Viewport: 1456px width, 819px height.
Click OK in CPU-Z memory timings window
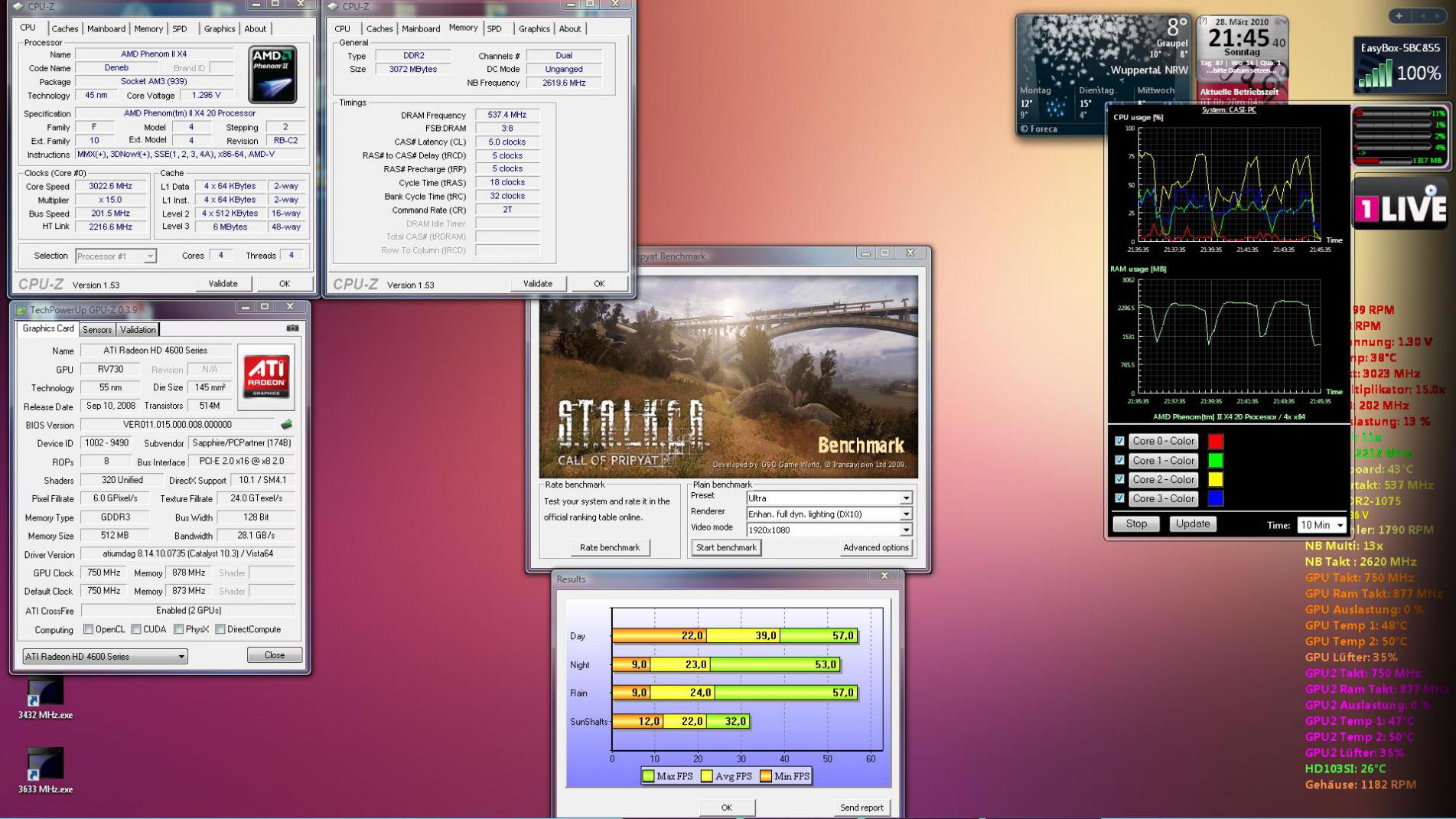599,283
